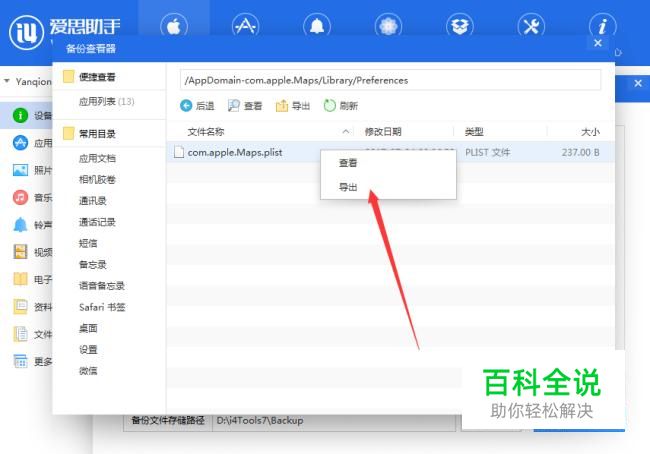Image resolution: width=650 pixels, height=454 pixels.
Task: Click the 更多 more icon in main sidebar
Action: [20, 361]
